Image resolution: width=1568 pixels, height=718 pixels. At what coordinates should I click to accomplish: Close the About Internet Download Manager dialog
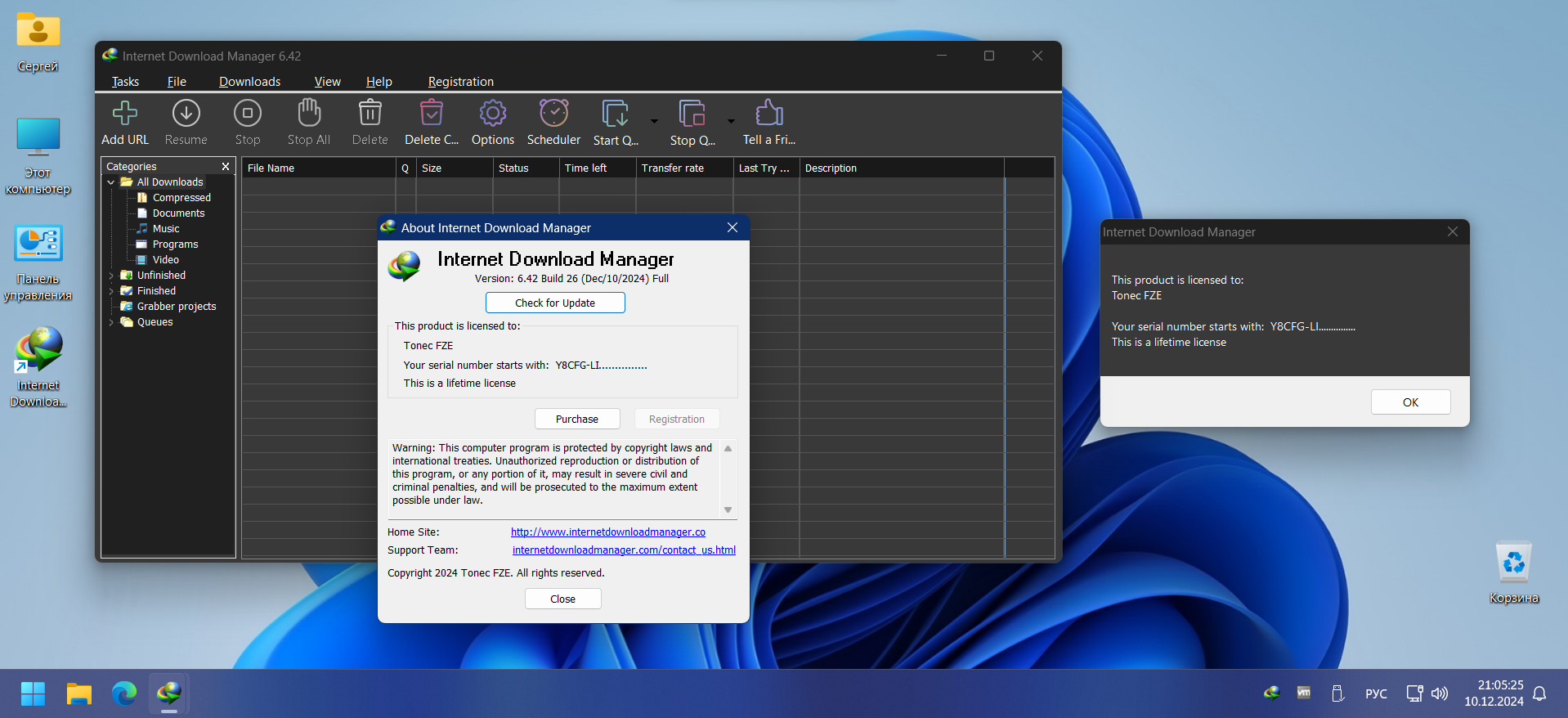732,227
